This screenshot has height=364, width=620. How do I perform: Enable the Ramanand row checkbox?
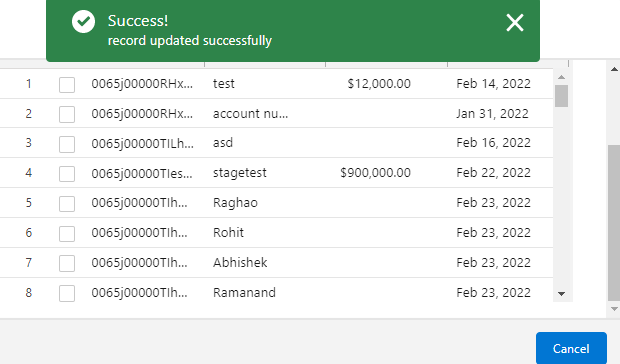point(67,293)
